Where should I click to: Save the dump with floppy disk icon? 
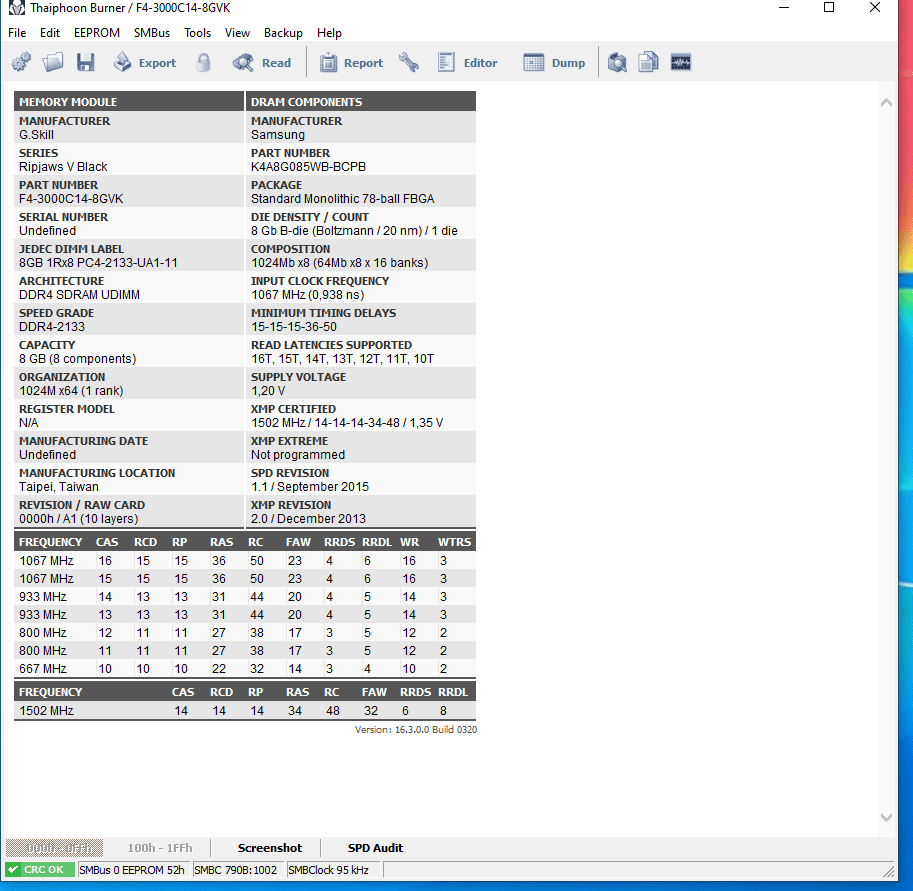(x=86, y=62)
